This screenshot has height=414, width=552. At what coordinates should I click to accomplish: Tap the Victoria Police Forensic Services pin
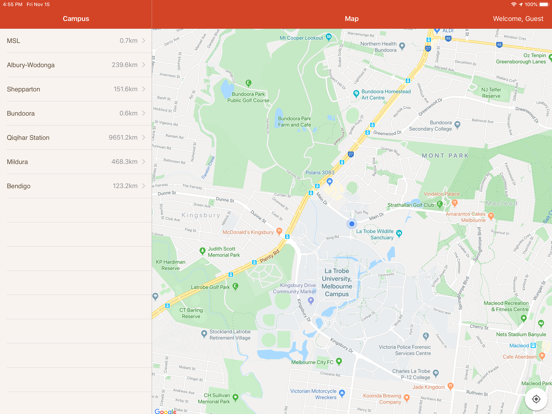pos(426,336)
